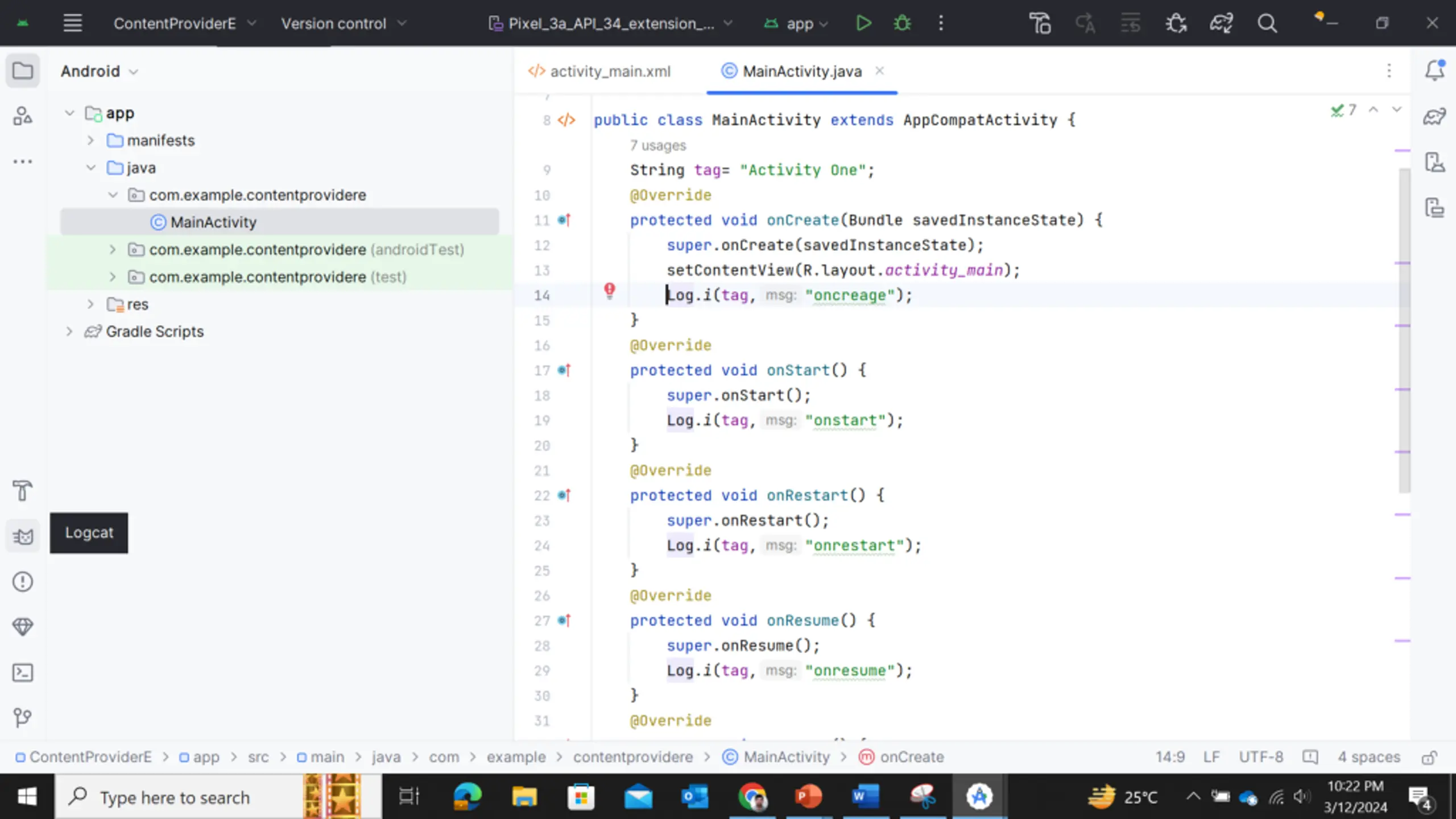Go to previous highlighted error arrow
This screenshot has height=819, width=1456.
1373,110
